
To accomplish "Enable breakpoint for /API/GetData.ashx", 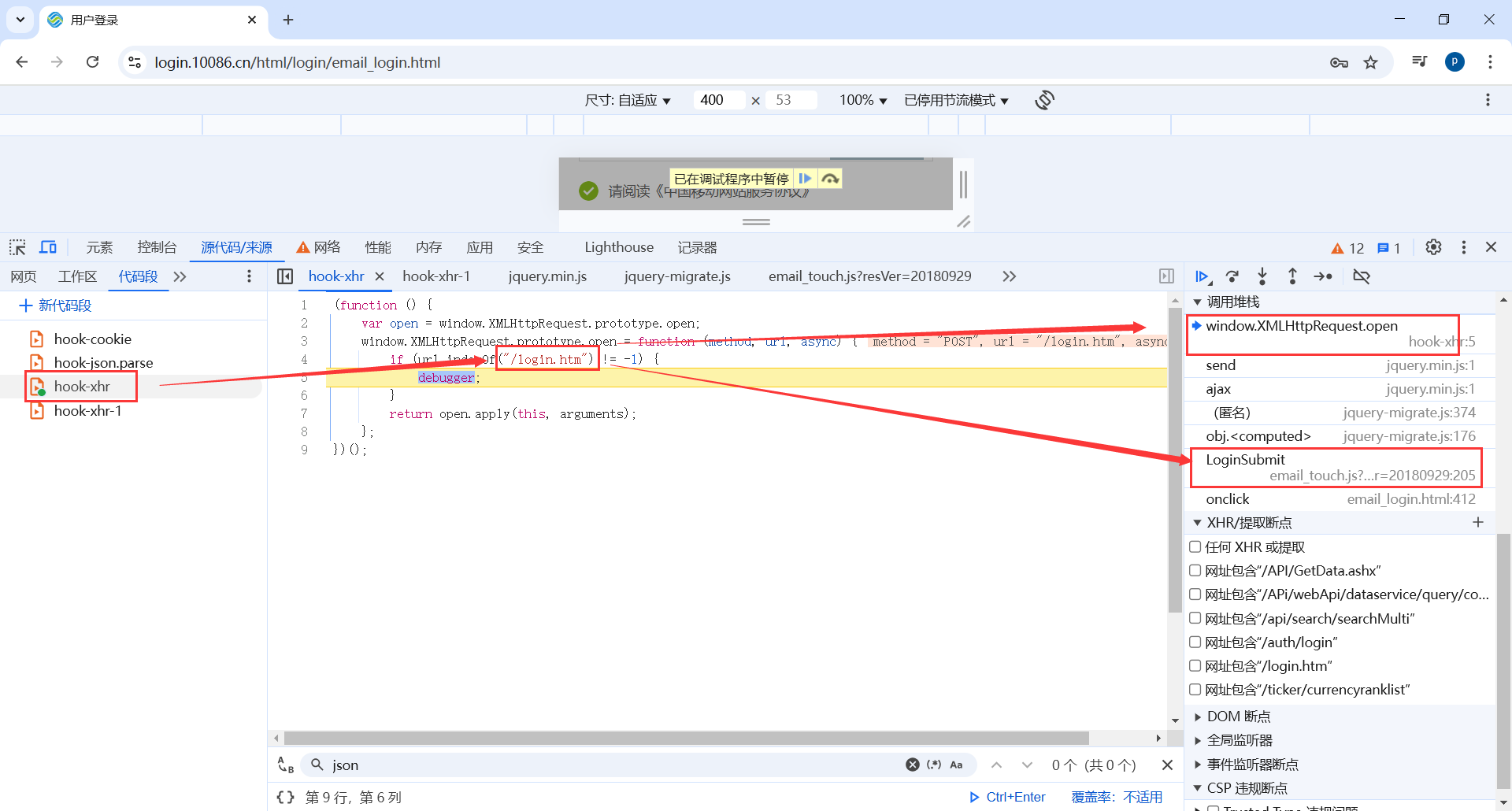I will click(x=1195, y=570).
